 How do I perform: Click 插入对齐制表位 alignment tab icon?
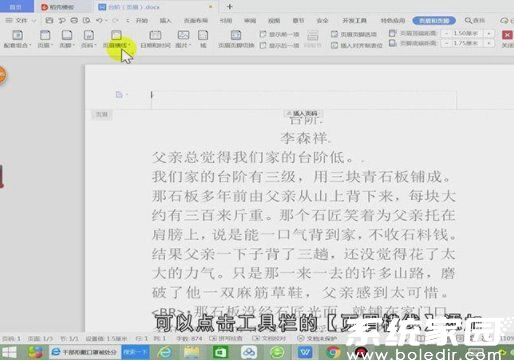point(356,45)
